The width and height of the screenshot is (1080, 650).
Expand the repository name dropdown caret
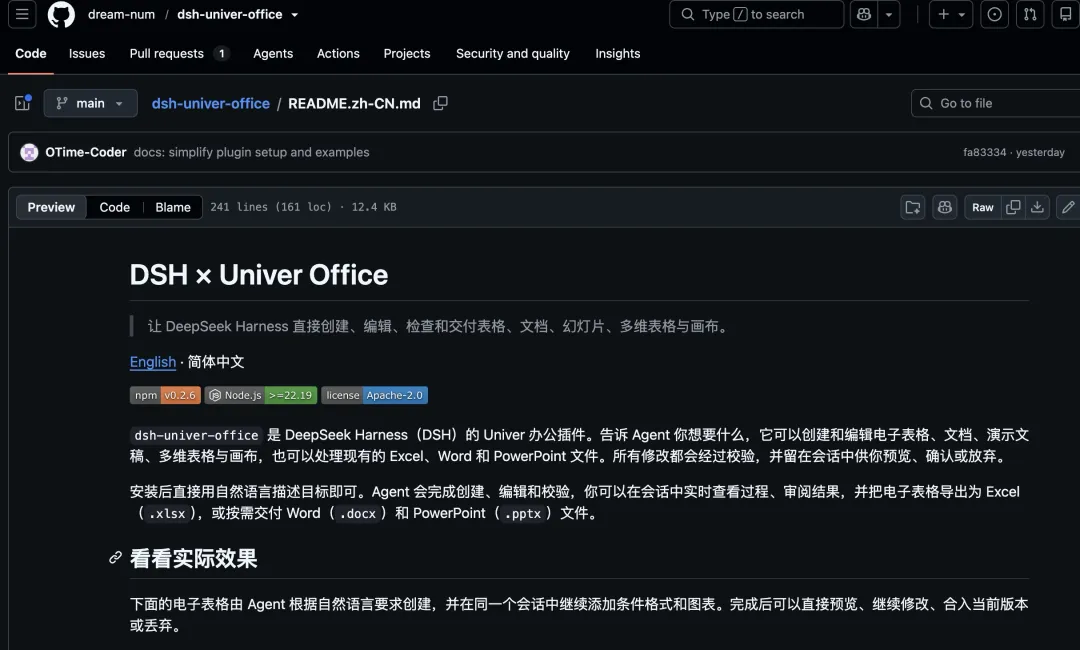tap(295, 14)
